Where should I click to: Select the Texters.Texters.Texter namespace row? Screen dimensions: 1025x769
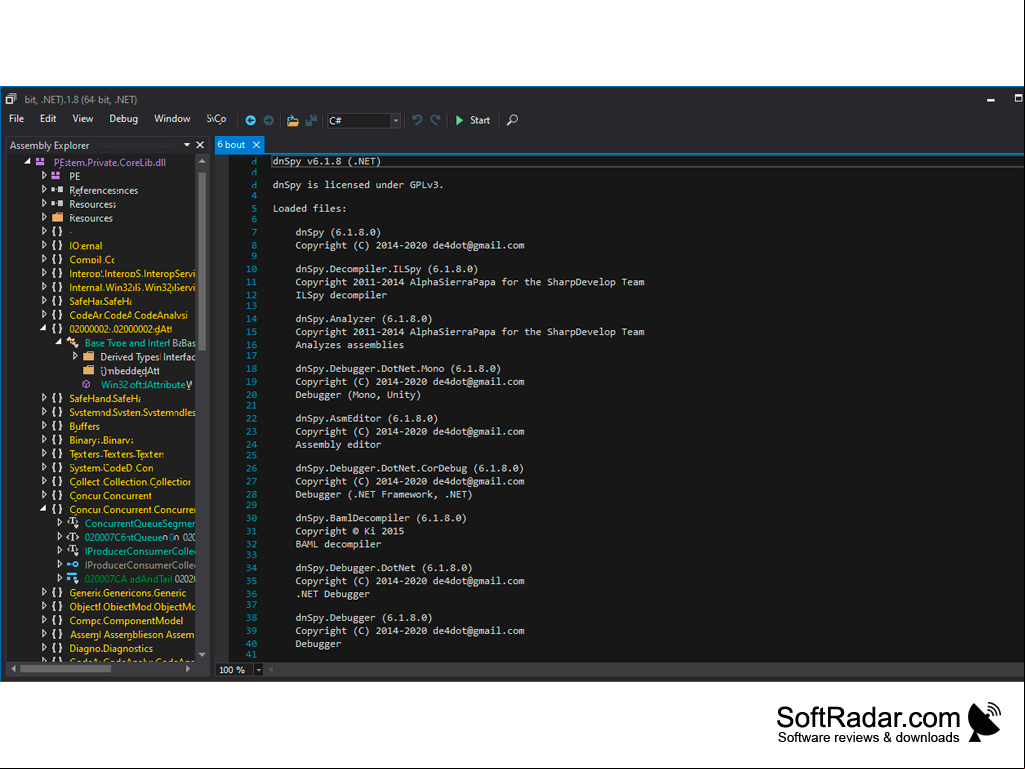click(116, 454)
